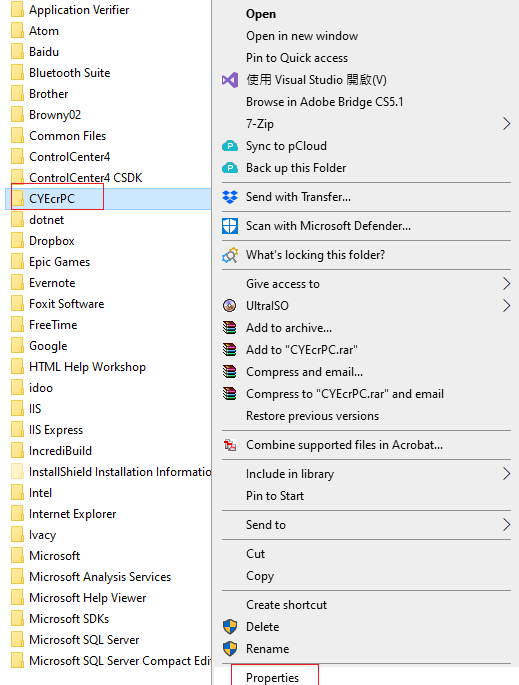
Task: Select the ControlCenter4 CSDK folder name
Action: click(86, 178)
